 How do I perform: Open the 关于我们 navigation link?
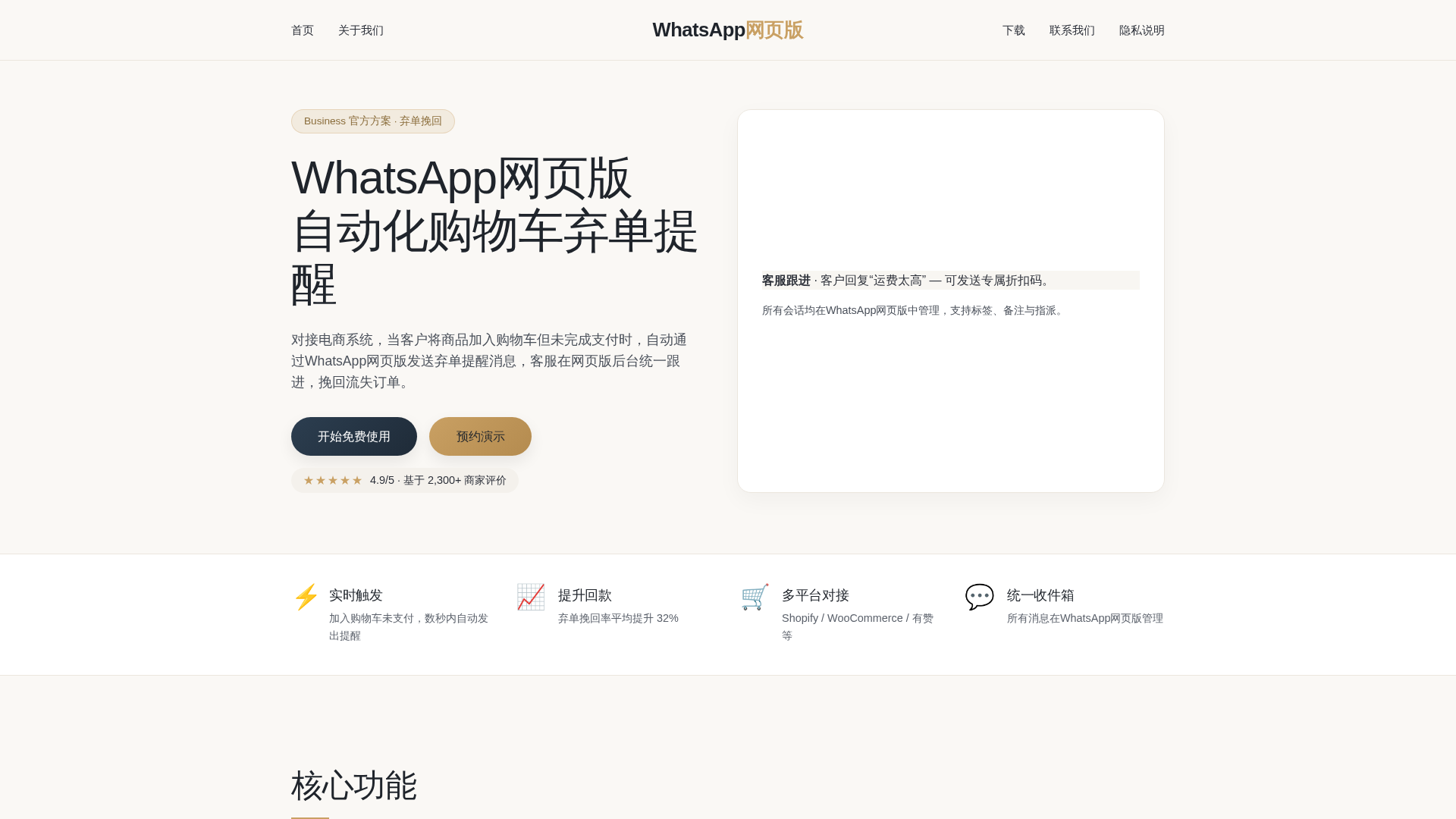(x=360, y=30)
